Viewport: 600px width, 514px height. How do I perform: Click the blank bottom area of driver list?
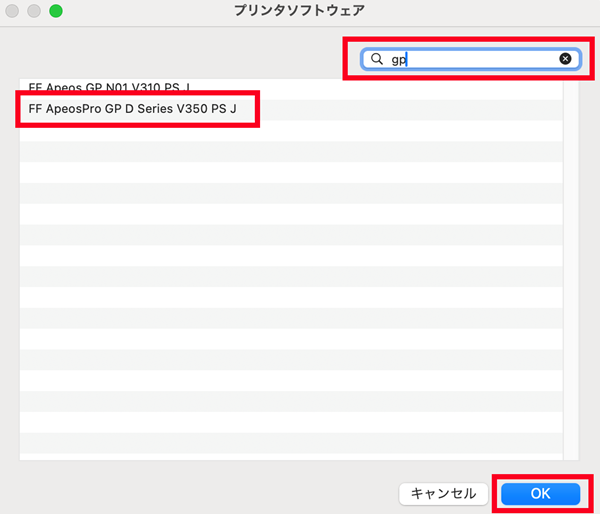coord(290,440)
